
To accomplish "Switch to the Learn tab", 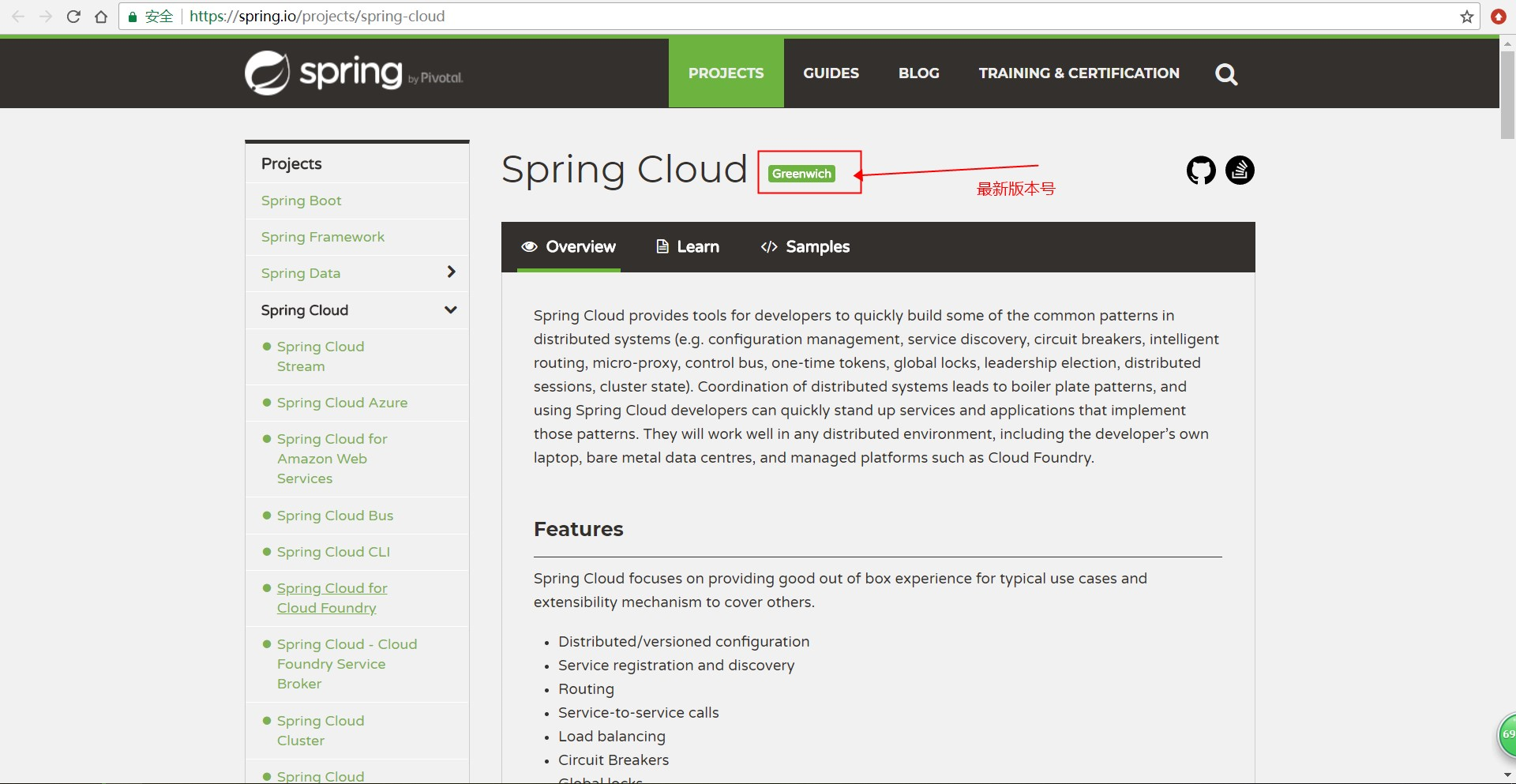I will (688, 247).
